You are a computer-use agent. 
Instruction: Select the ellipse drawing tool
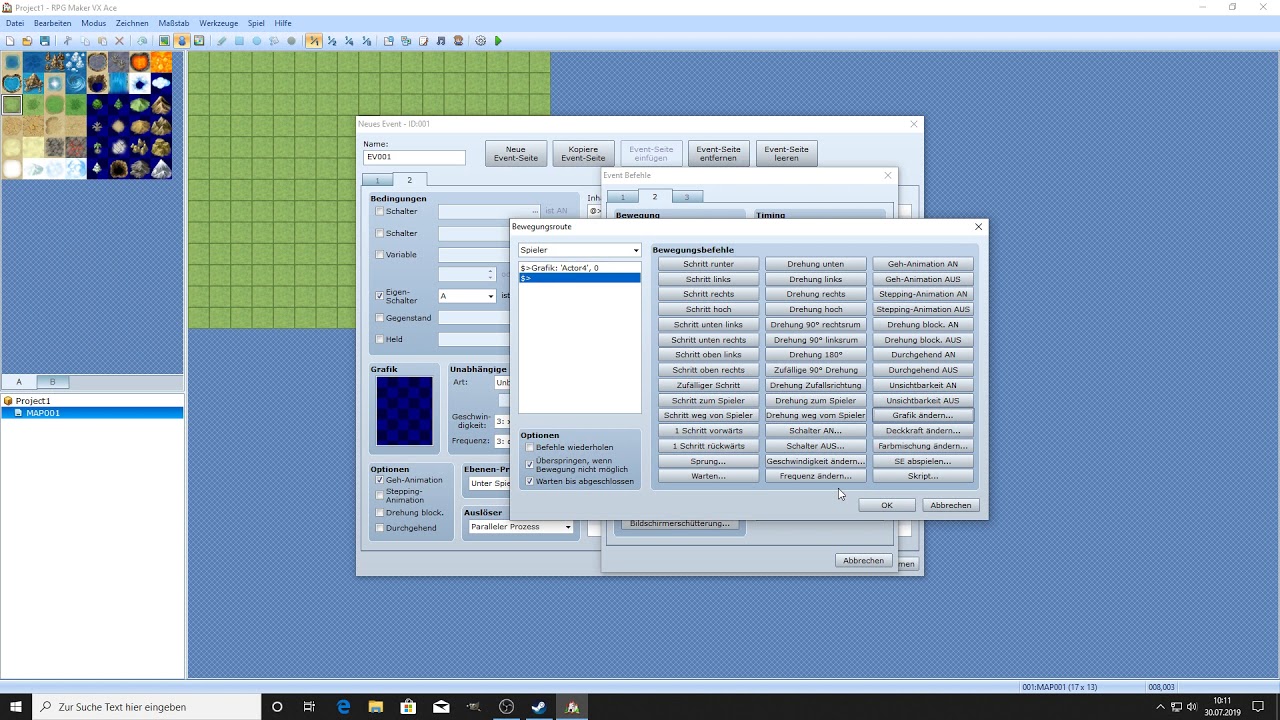click(x=257, y=41)
